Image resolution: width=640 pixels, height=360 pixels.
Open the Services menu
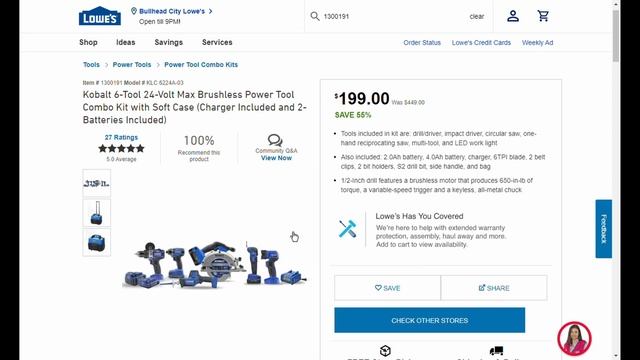coord(217,42)
